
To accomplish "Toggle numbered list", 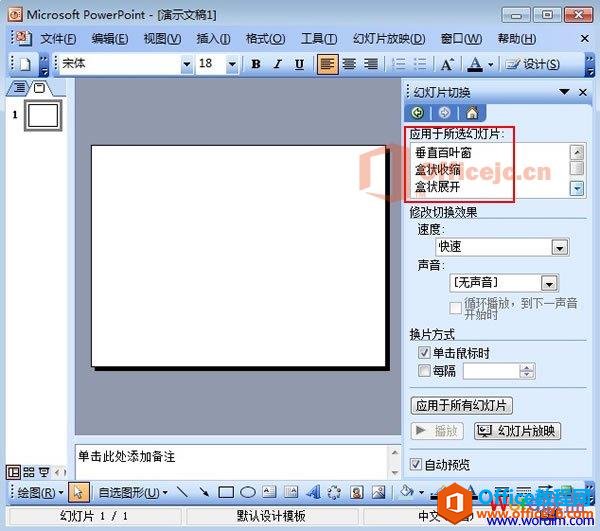I will click(x=399, y=64).
